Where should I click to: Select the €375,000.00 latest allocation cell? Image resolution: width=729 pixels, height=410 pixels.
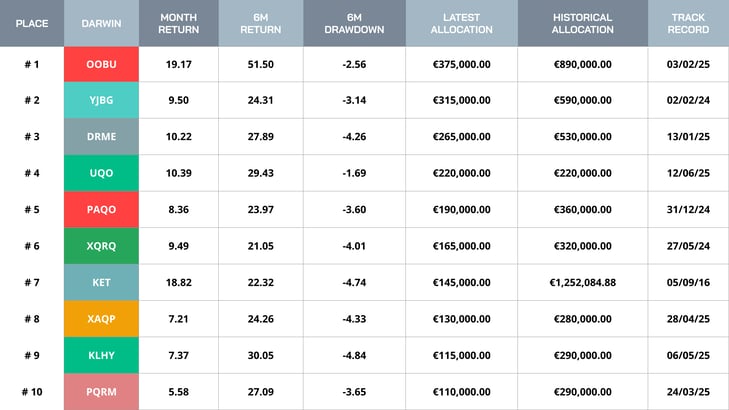pyautogui.click(x=461, y=64)
